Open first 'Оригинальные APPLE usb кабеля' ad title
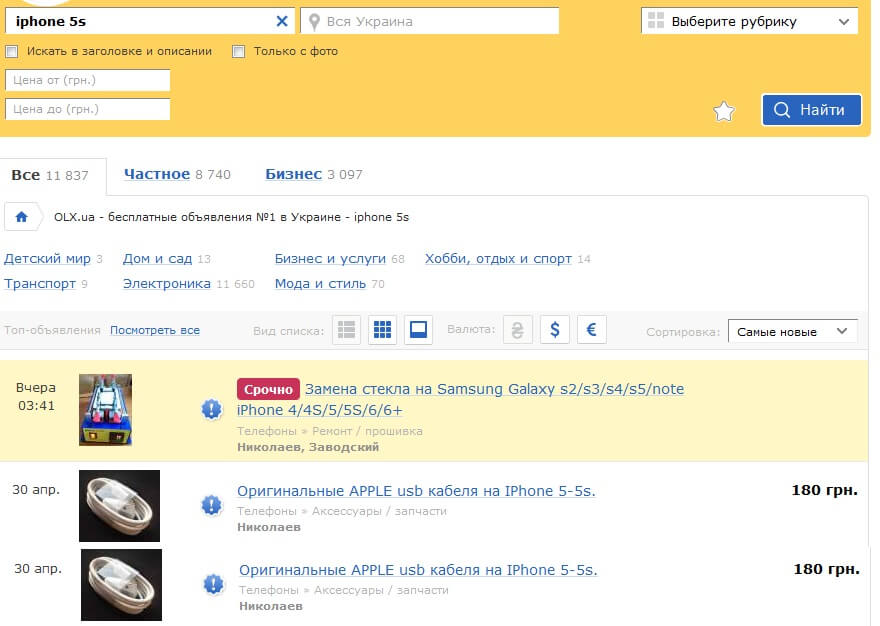880x626 pixels. coord(416,491)
